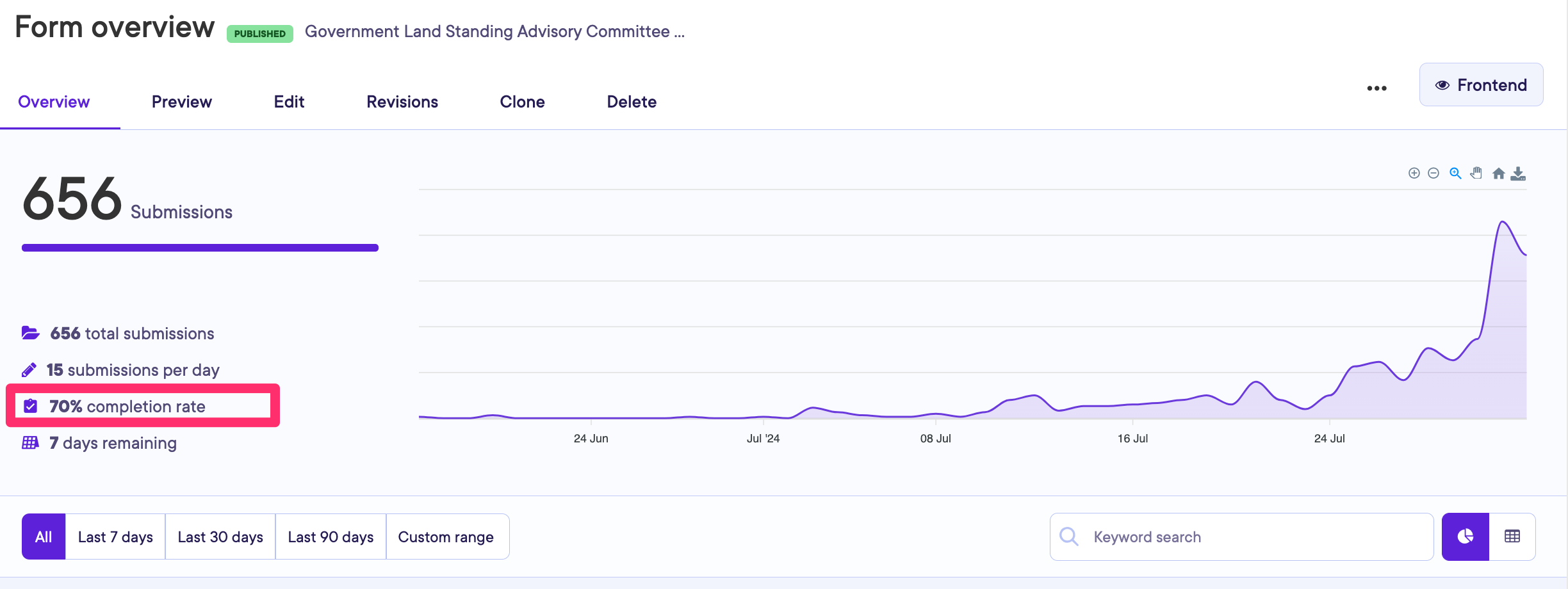Switch to table view of submissions
This screenshot has width=1568, height=589.
[x=1512, y=537]
